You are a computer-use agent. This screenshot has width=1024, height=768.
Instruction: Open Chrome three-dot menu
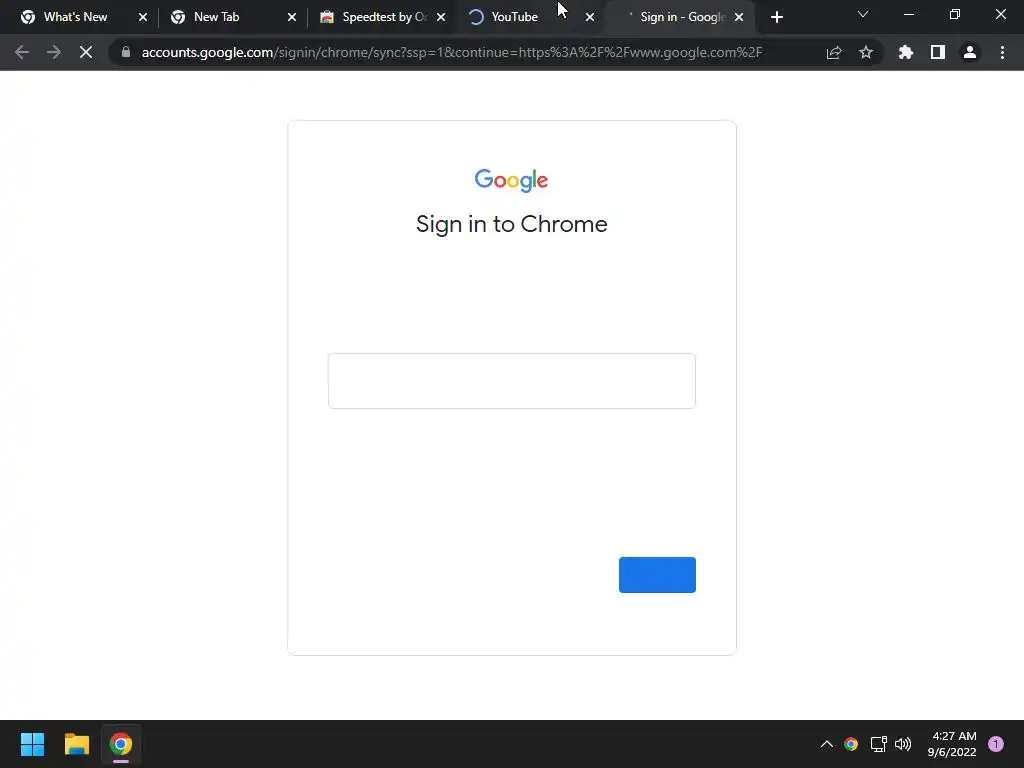pos(1002,52)
